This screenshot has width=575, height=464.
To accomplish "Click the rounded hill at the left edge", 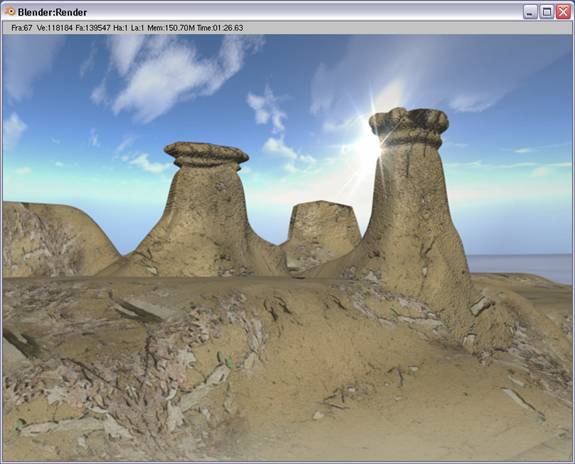I will (x=55, y=238).
